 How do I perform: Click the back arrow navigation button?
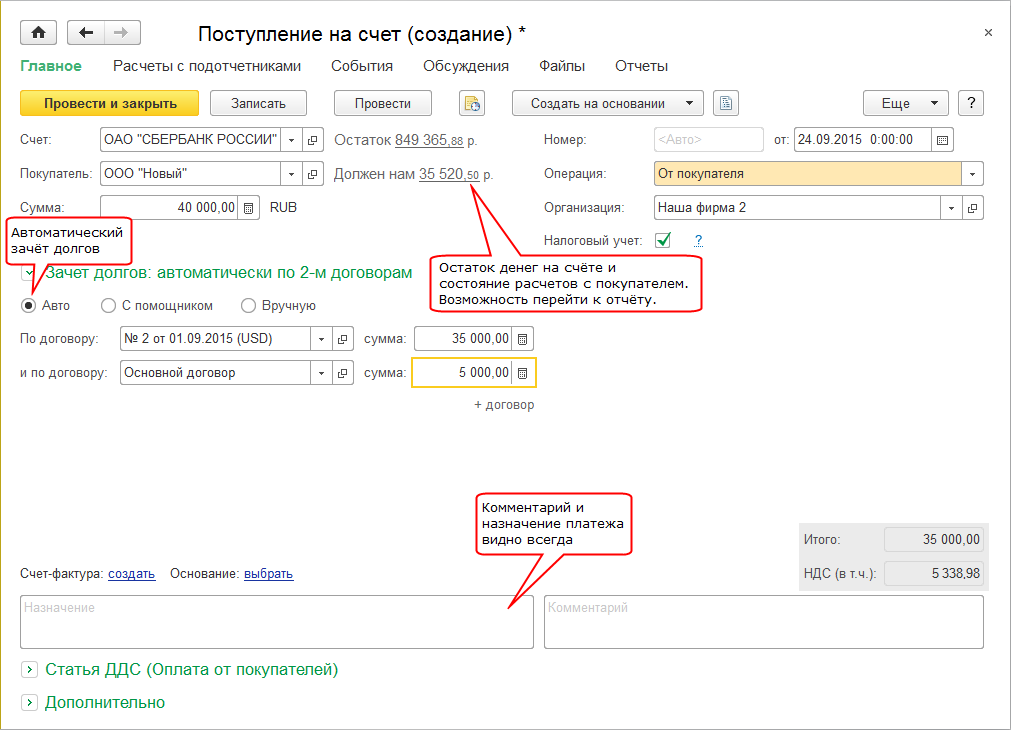pyautogui.click(x=85, y=33)
